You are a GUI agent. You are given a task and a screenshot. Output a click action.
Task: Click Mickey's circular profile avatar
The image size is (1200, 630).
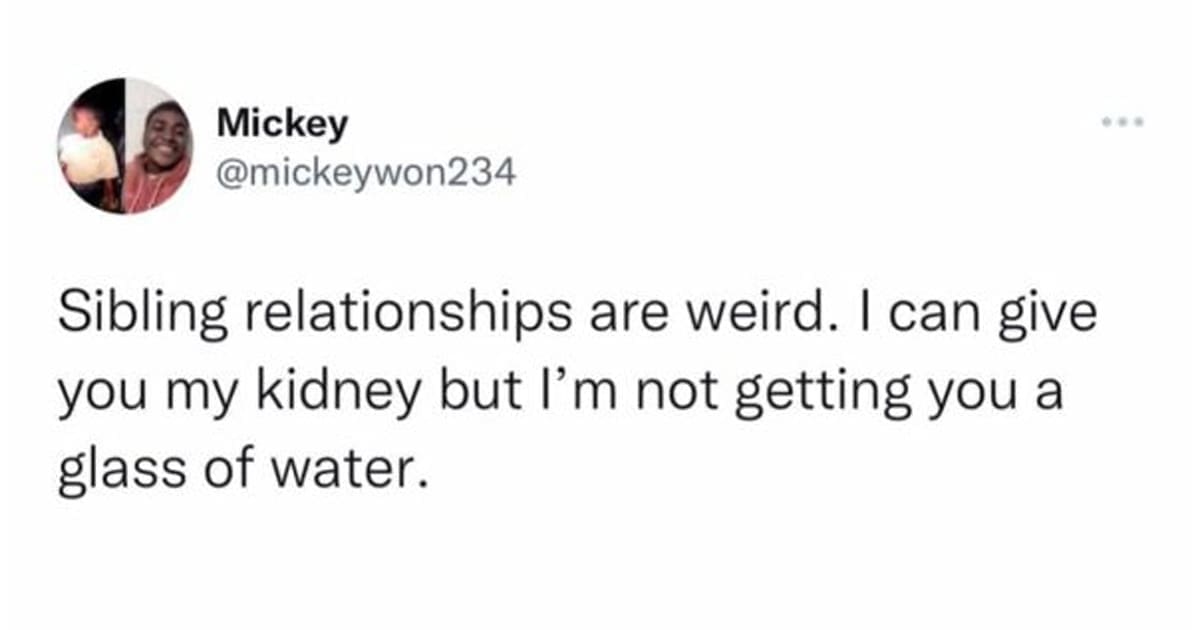pos(124,146)
